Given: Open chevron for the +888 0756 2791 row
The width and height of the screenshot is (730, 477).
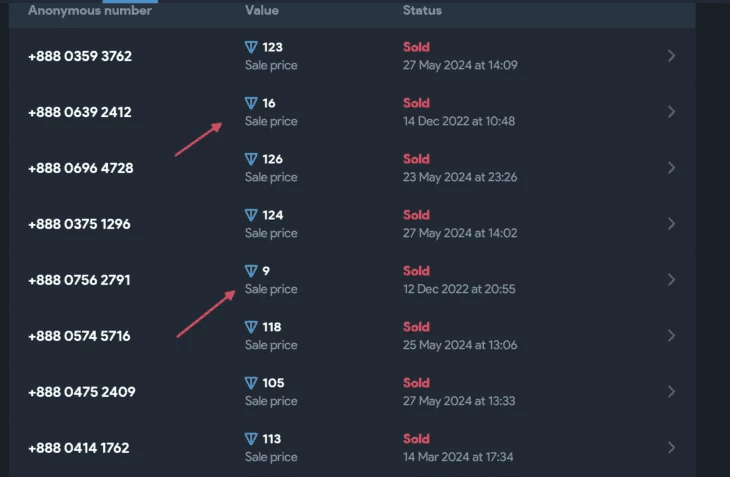Looking at the screenshot, I should click(x=671, y=280).
